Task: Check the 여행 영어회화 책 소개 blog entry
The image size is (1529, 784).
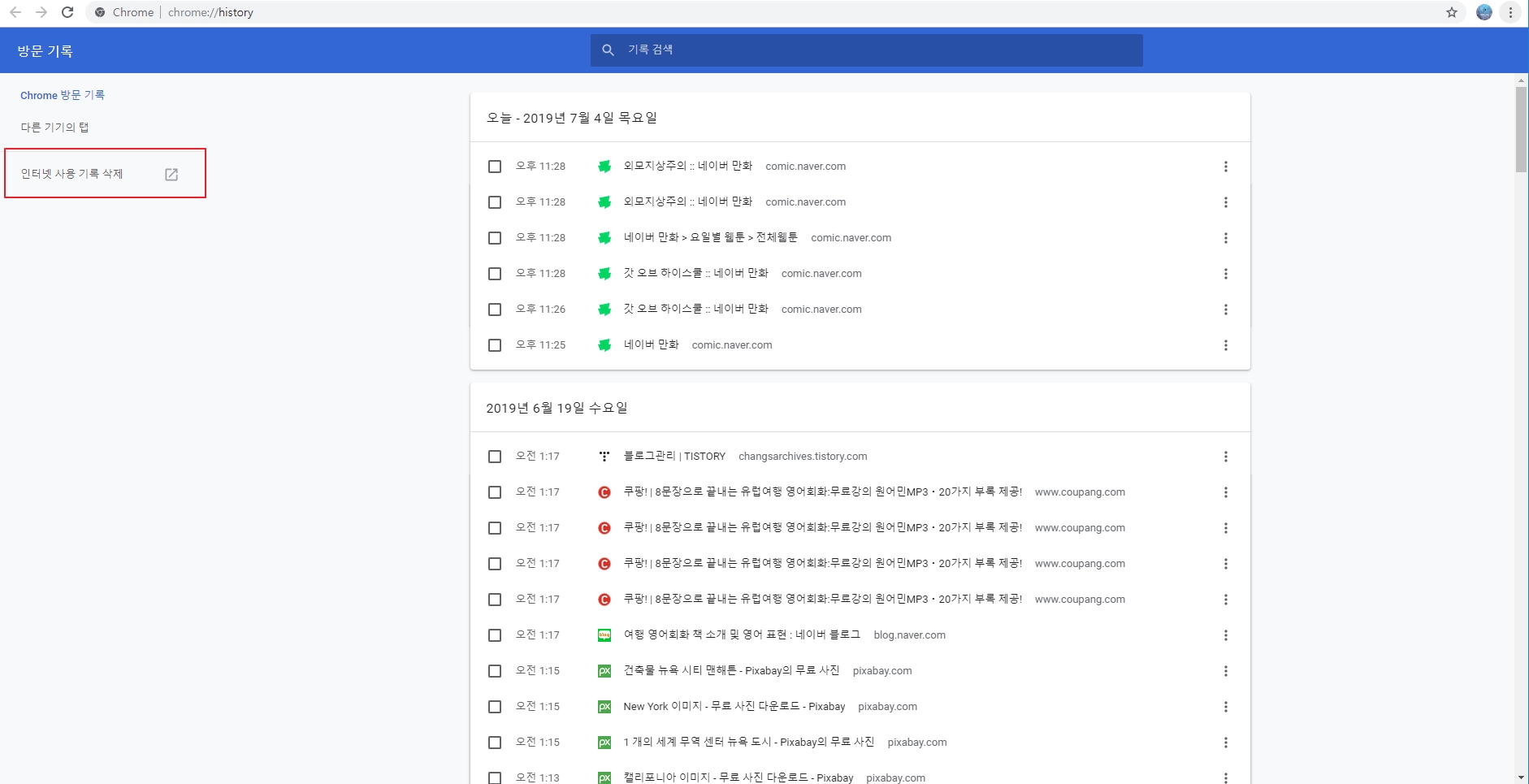Action: [x=495, y=635]
